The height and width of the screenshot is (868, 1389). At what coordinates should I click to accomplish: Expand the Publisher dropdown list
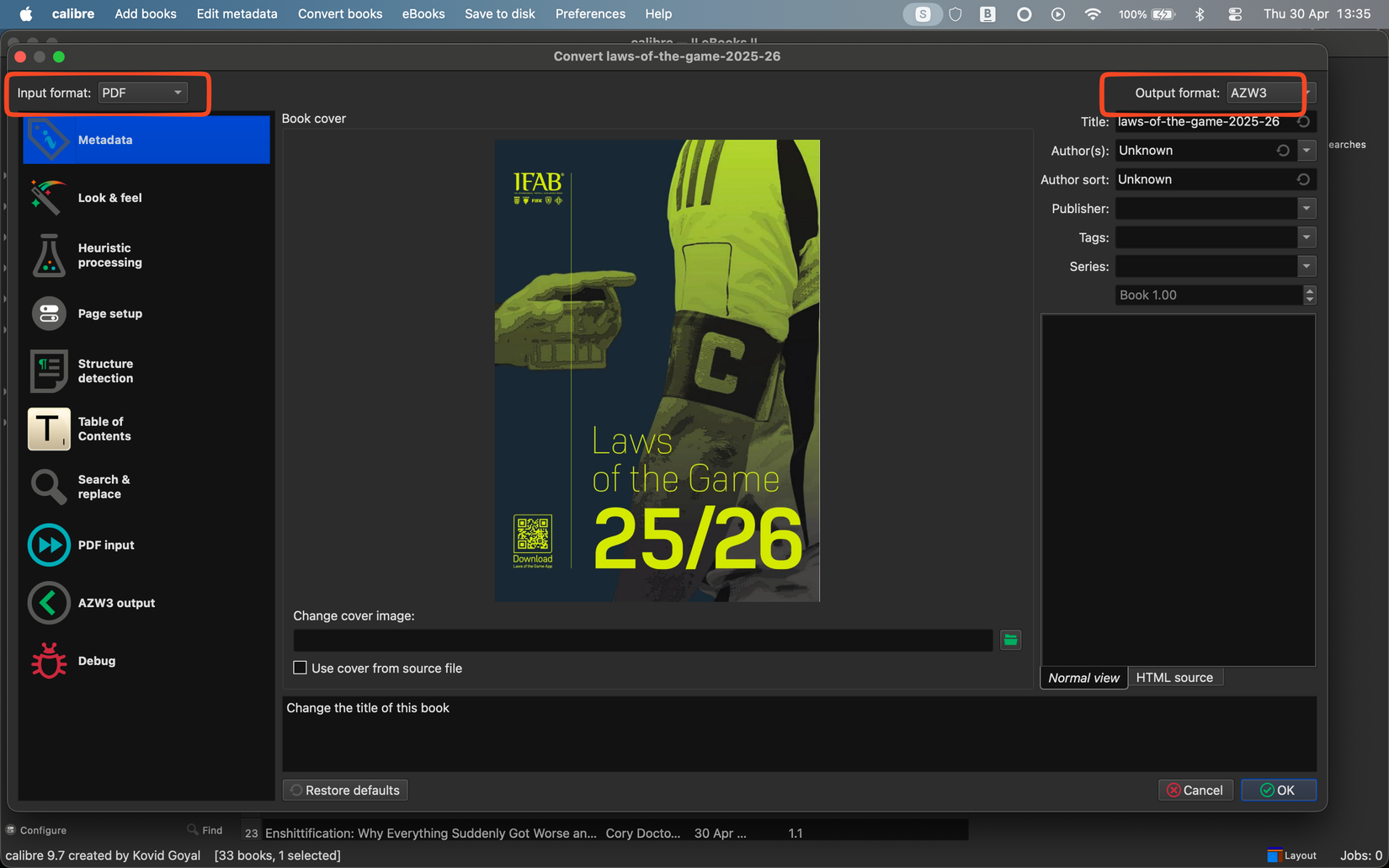[x=1307, y=208]
